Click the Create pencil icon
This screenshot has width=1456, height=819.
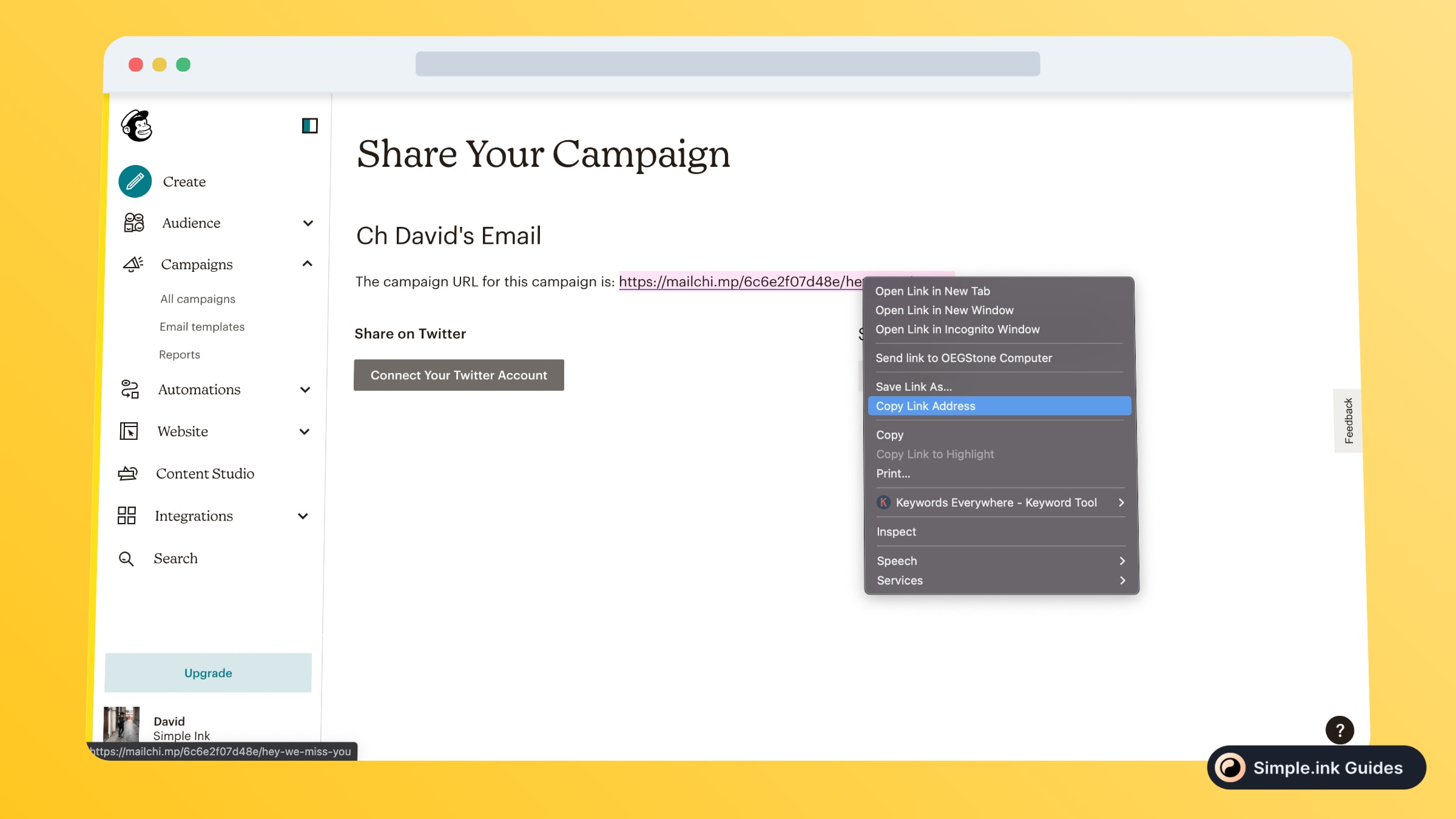tap(135, 181)
